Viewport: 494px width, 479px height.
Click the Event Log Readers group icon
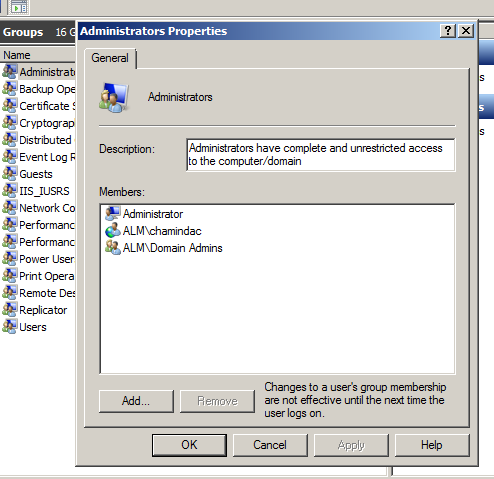9,157
